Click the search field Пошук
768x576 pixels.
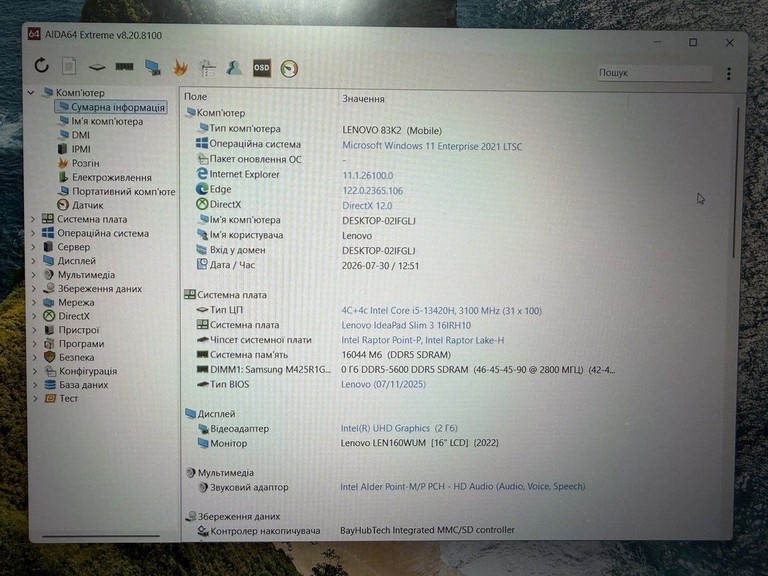[x=654, y=73]
